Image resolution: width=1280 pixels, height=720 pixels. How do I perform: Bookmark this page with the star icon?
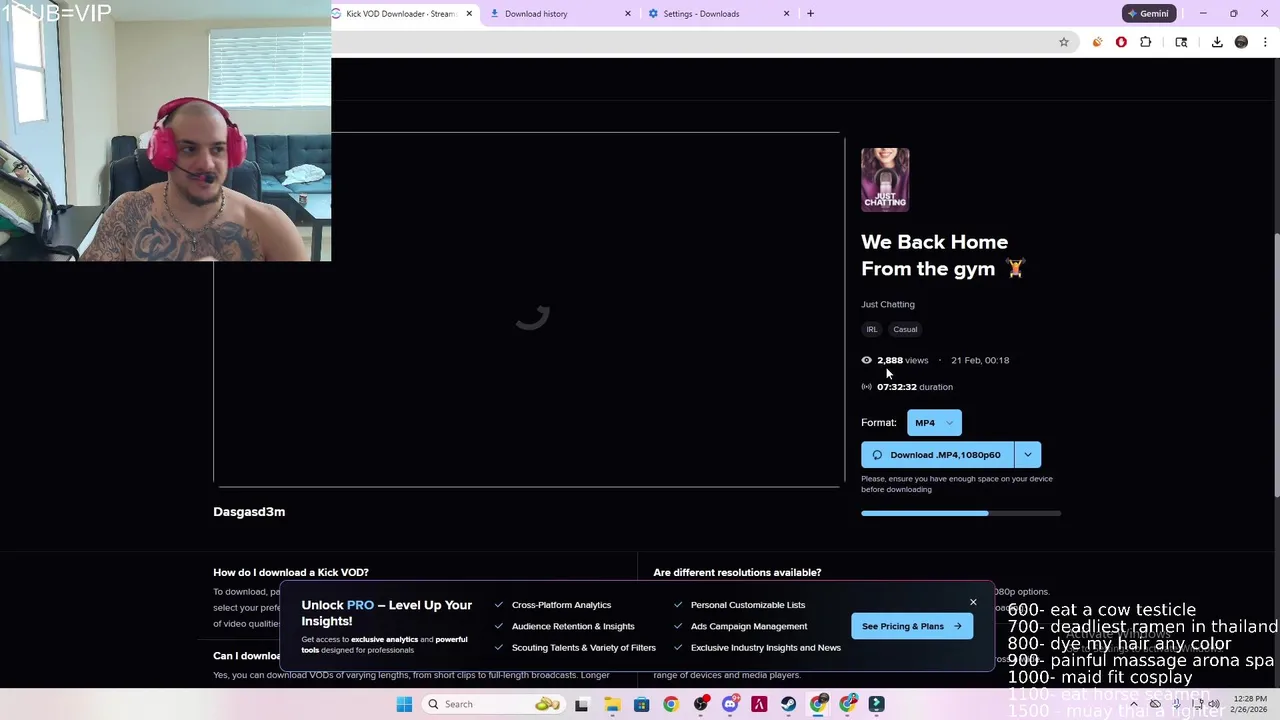click(1064, 42)
